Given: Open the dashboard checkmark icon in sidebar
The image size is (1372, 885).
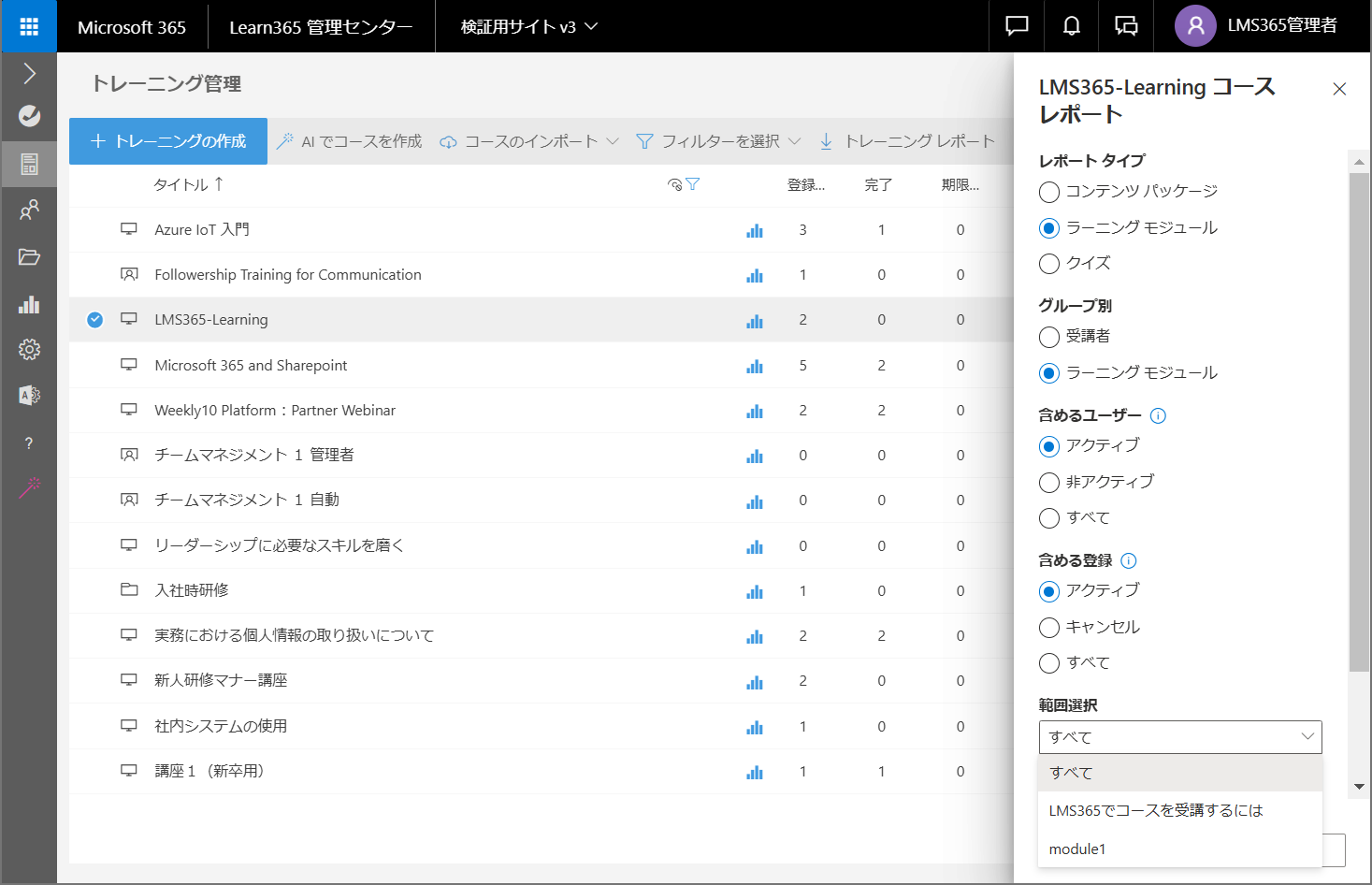Looking at the screenshot, I should click(x=29, y=116).
